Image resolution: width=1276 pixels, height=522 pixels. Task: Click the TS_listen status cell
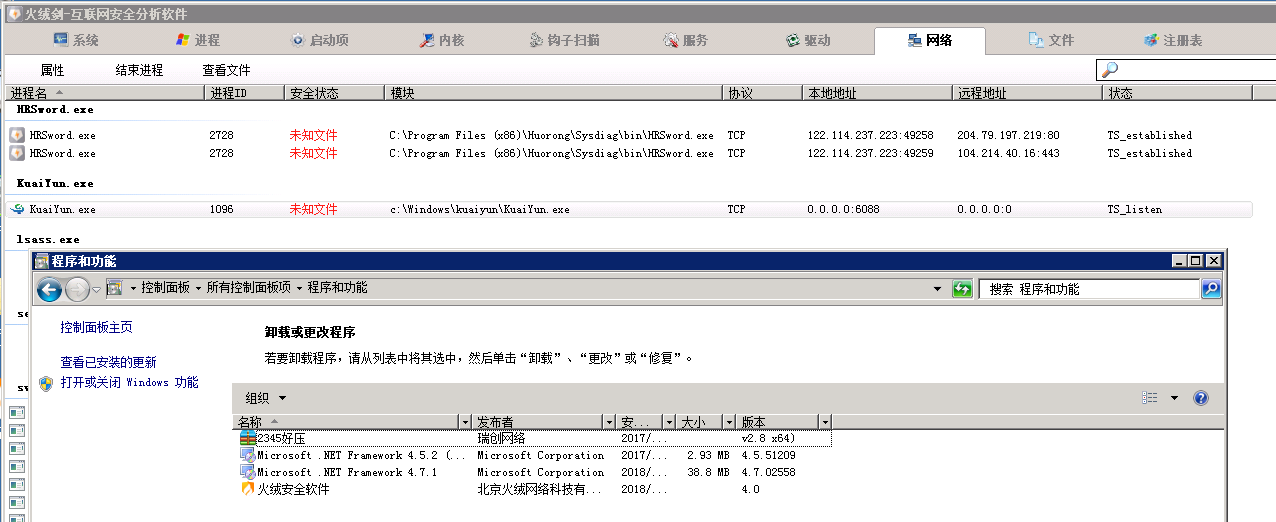(1134, 209)
